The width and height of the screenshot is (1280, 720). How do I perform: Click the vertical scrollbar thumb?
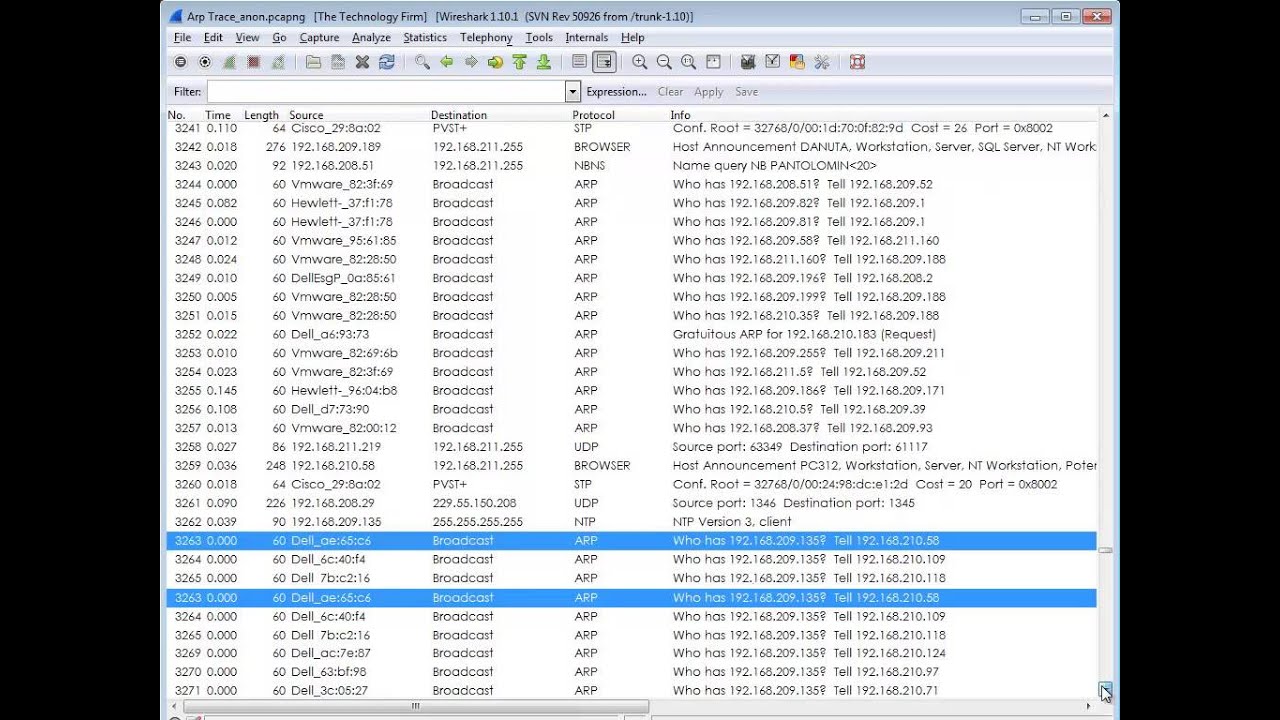coord(1105,550)
